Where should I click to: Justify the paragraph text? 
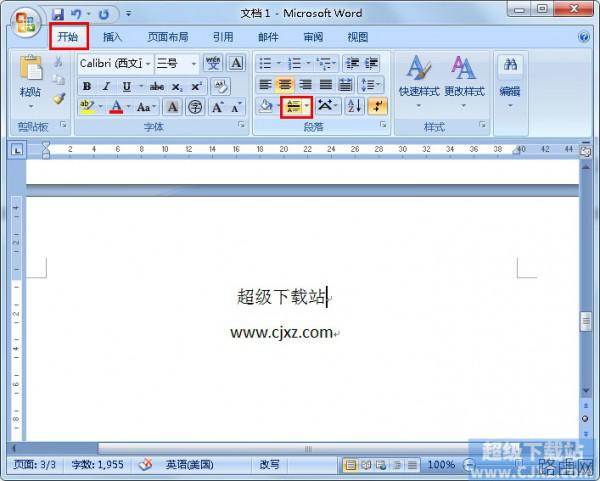point(326,84)
